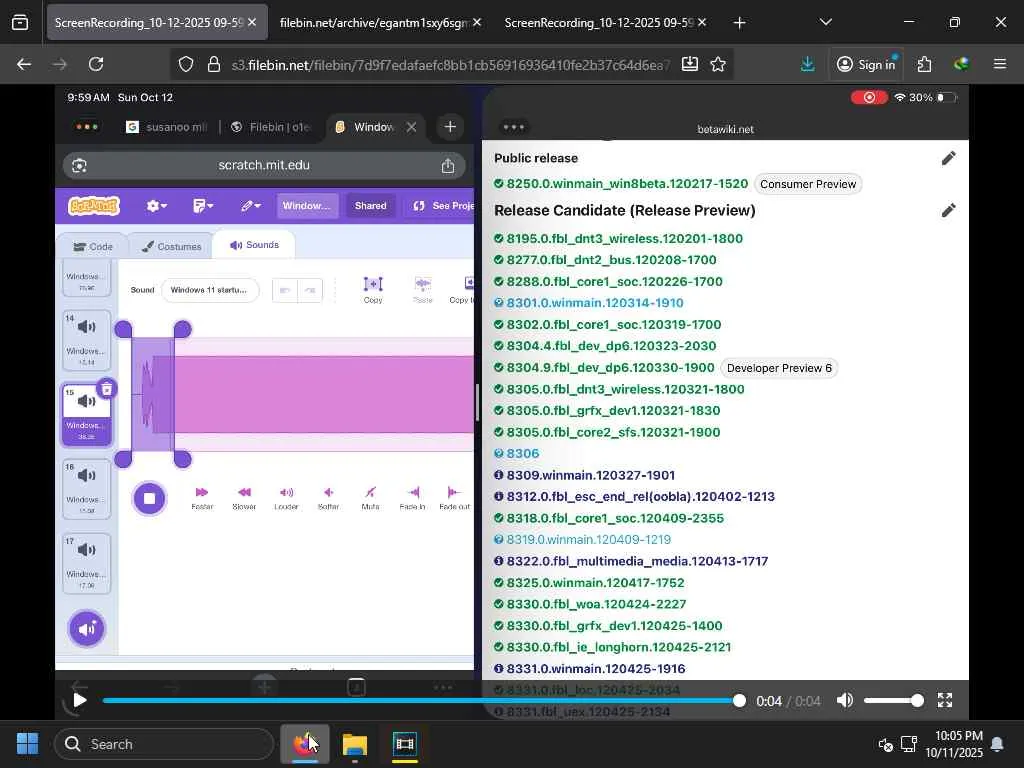Image resolution: width=1024 pixels, height=768 pixels.
Task: Open Firefox View tab overview icon
Action: coord(20,23)
